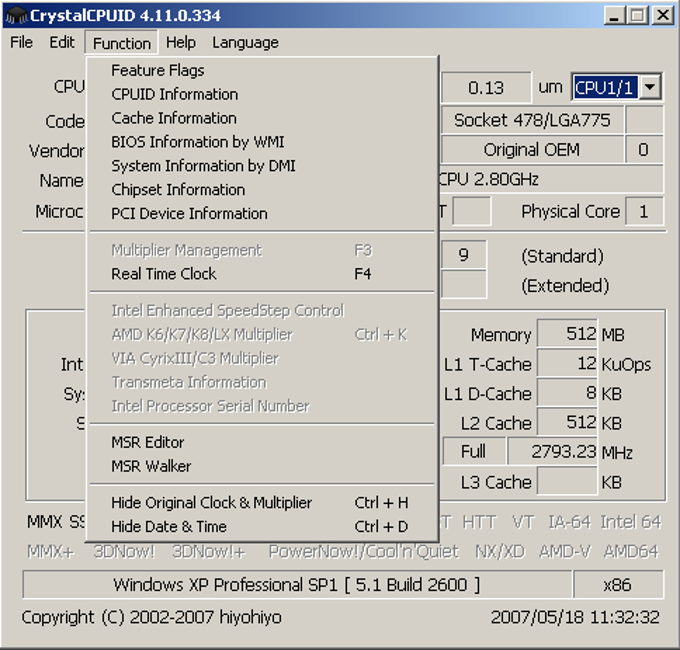Click the Windows XP Professional SP1 OS field
Viewport: 680px width, 650px height.
(x=297, y=585)
